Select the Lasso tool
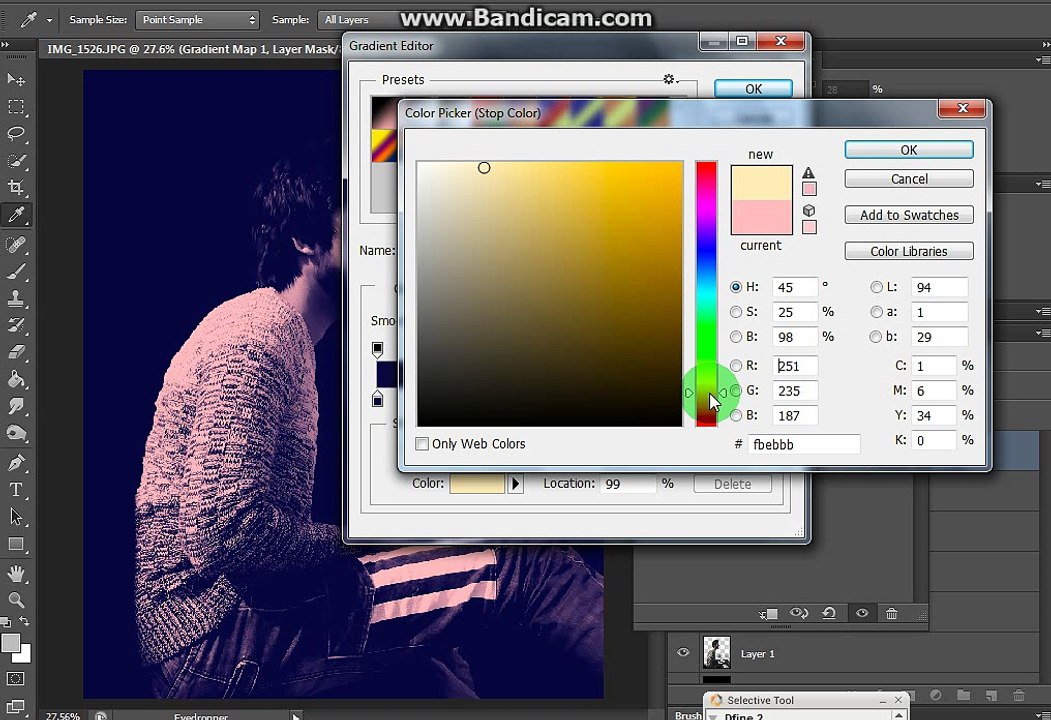The image size is (1051, 720). point(16,133)
